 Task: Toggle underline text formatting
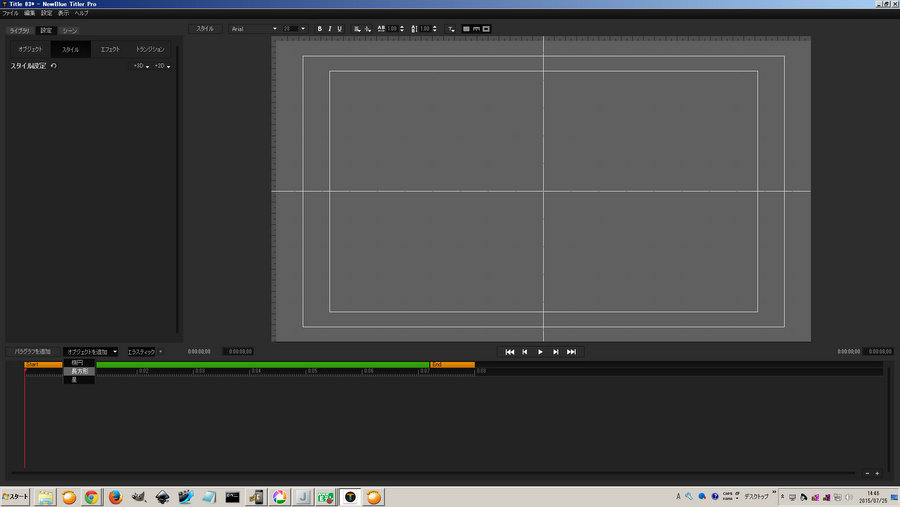339,29
